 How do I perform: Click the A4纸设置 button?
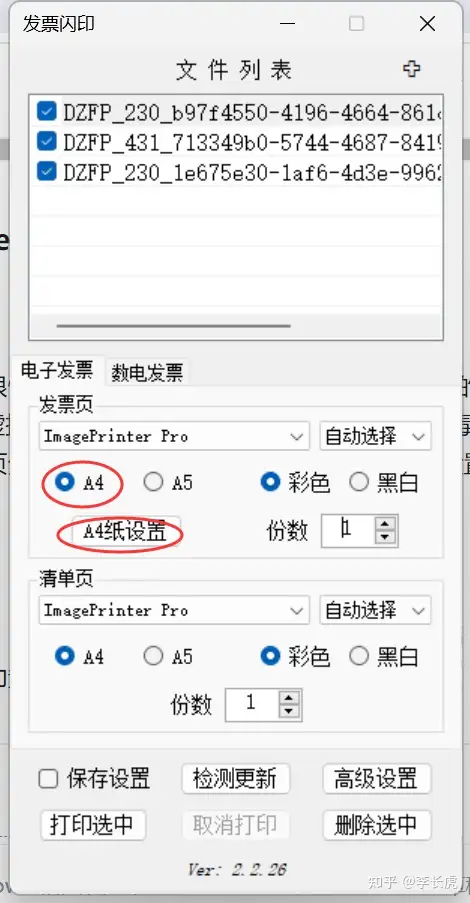click(125, 532)
